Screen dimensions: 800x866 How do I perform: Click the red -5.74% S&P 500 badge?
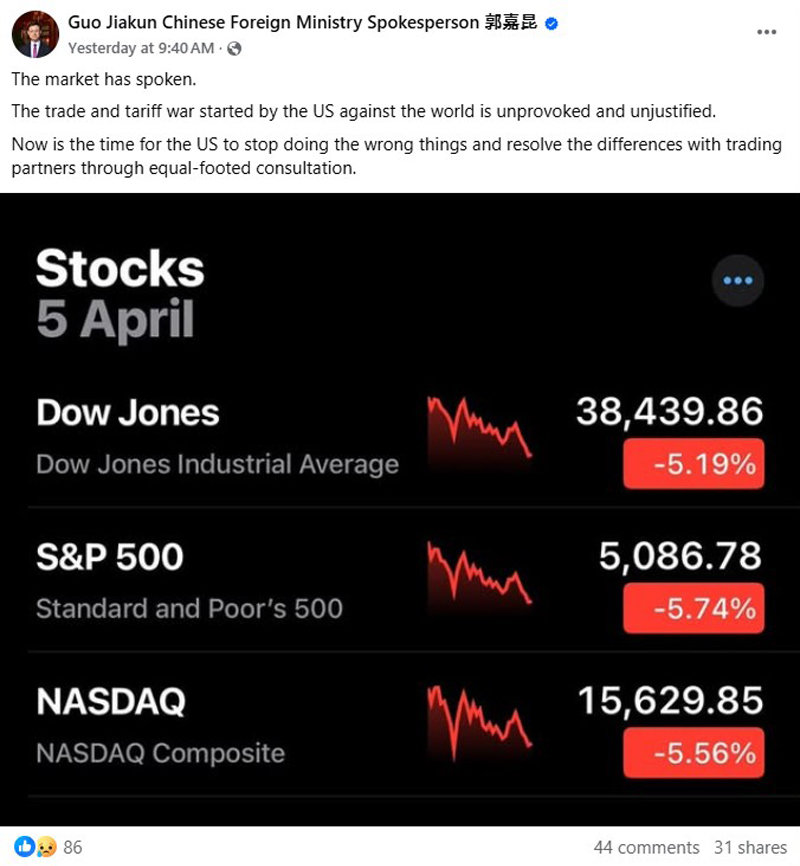(693, 608)
